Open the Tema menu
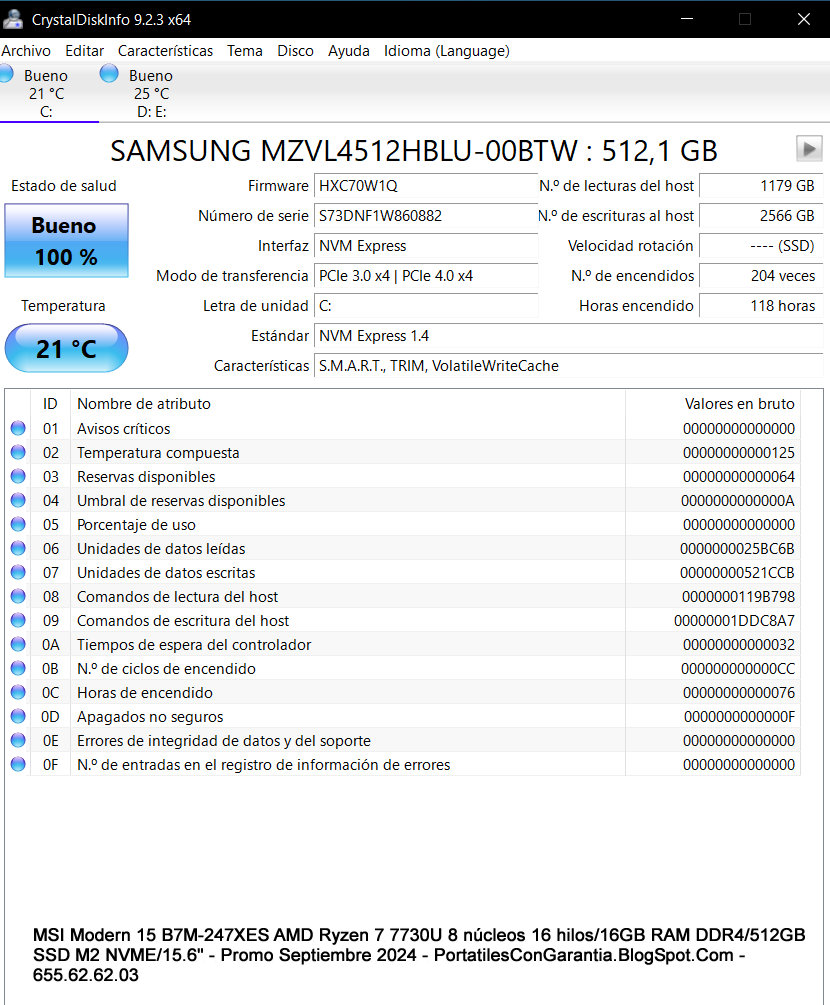The width and height of the screenshot is (830, 1005). (245, 51)
